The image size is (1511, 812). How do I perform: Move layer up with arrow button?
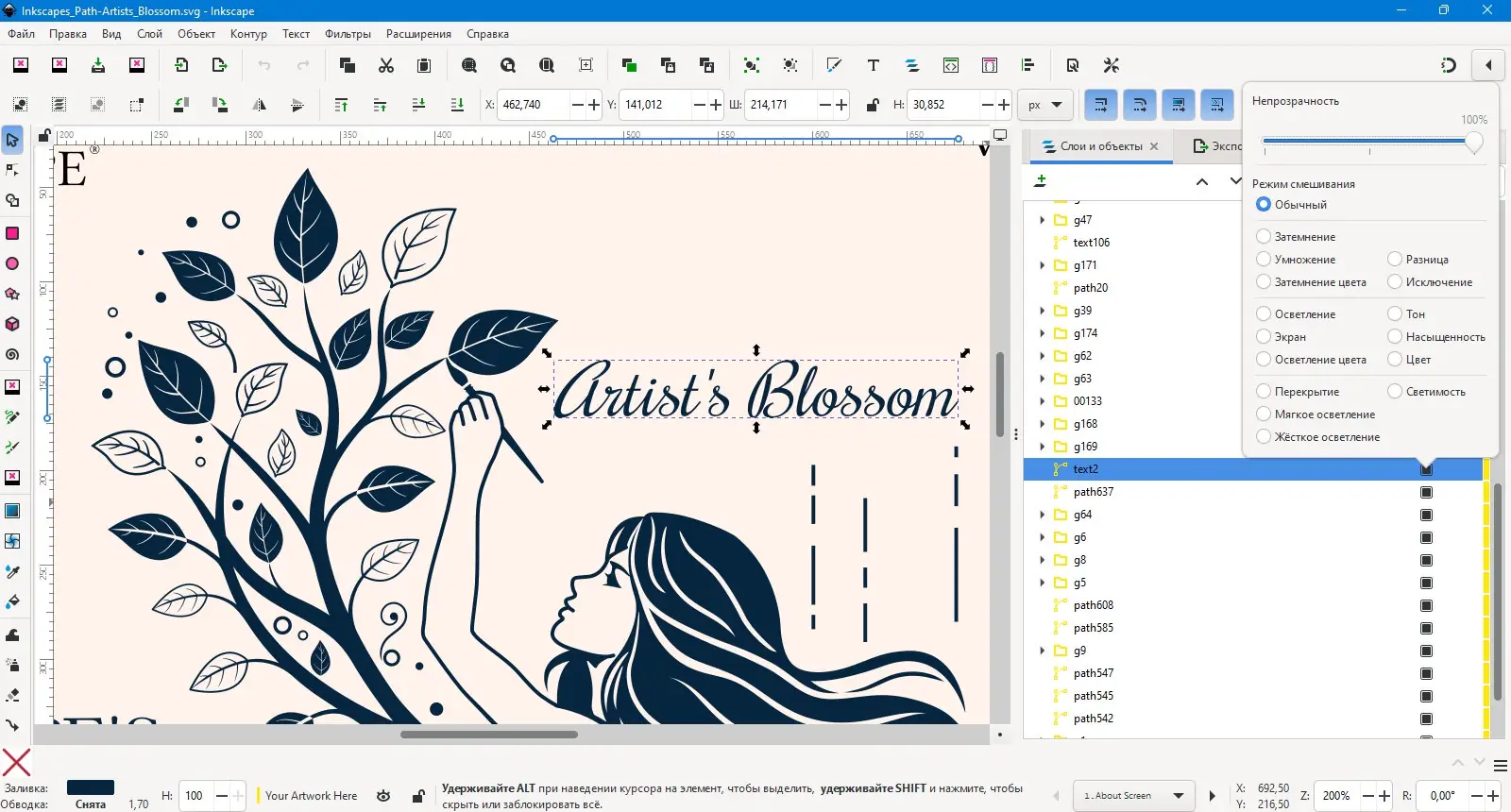tap(1202, 181)
